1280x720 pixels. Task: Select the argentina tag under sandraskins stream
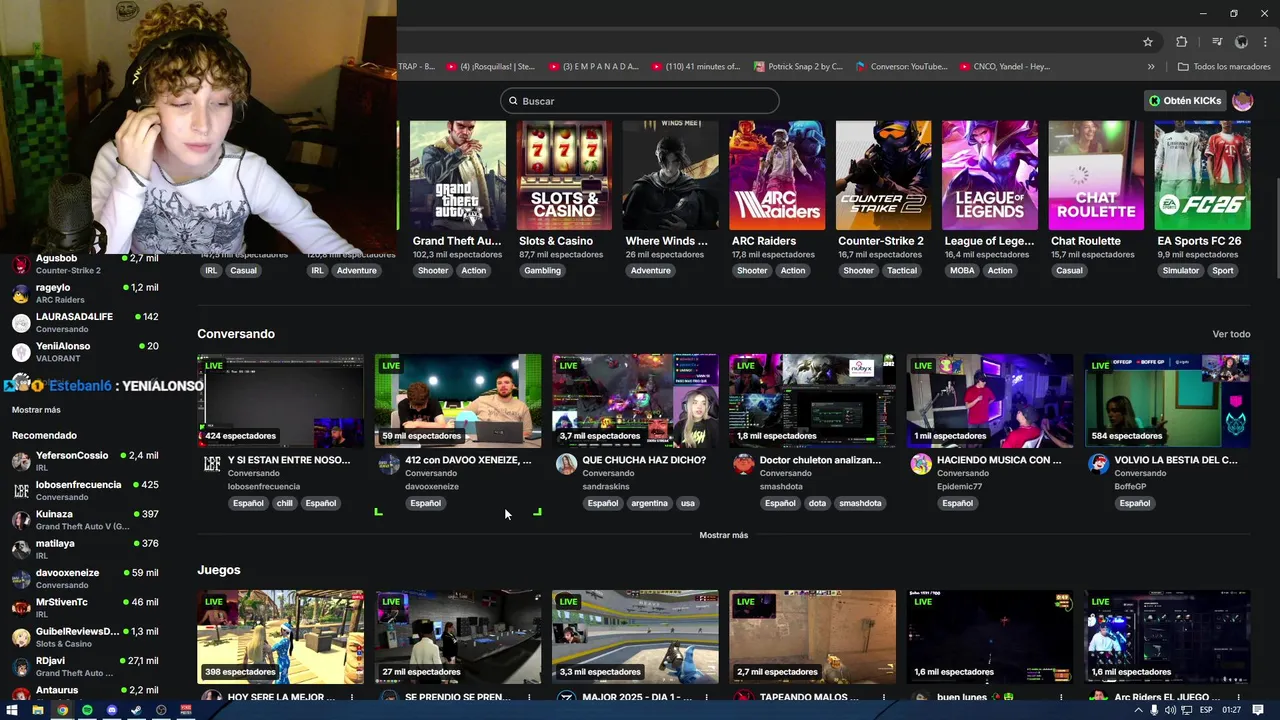[x=649, y=503]
